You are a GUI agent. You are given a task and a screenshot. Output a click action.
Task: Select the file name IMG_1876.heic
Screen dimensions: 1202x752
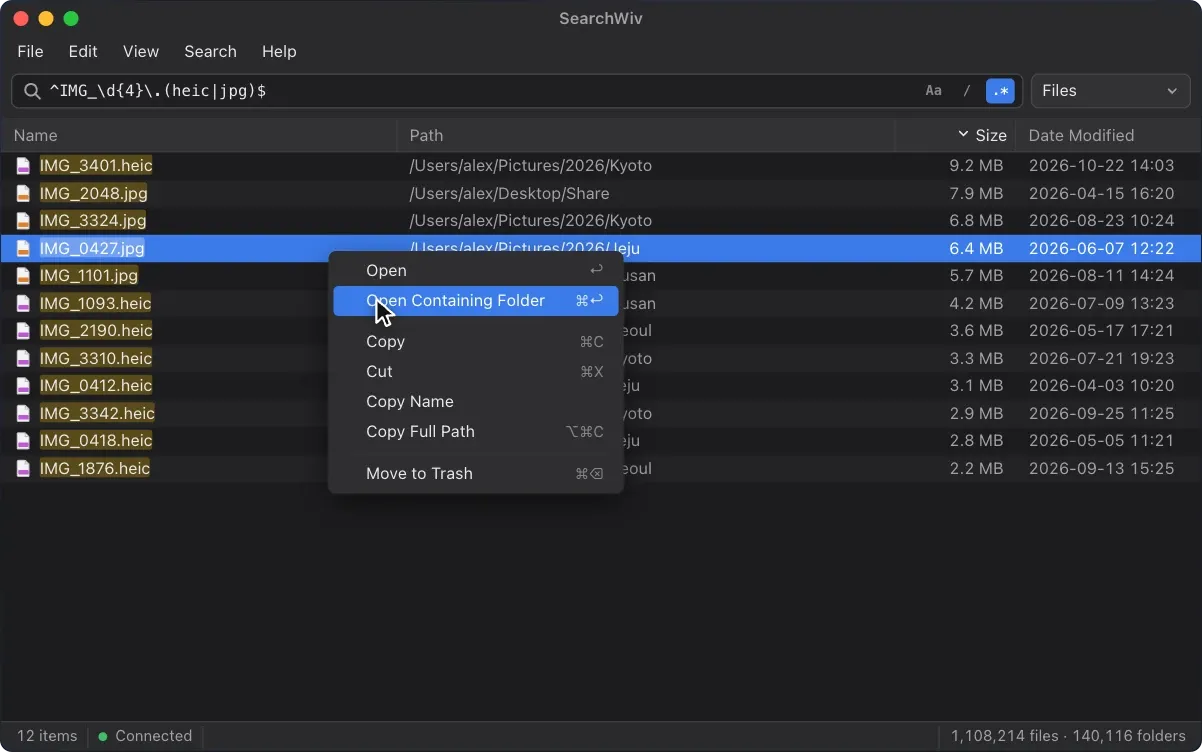[x=95, y=468]
